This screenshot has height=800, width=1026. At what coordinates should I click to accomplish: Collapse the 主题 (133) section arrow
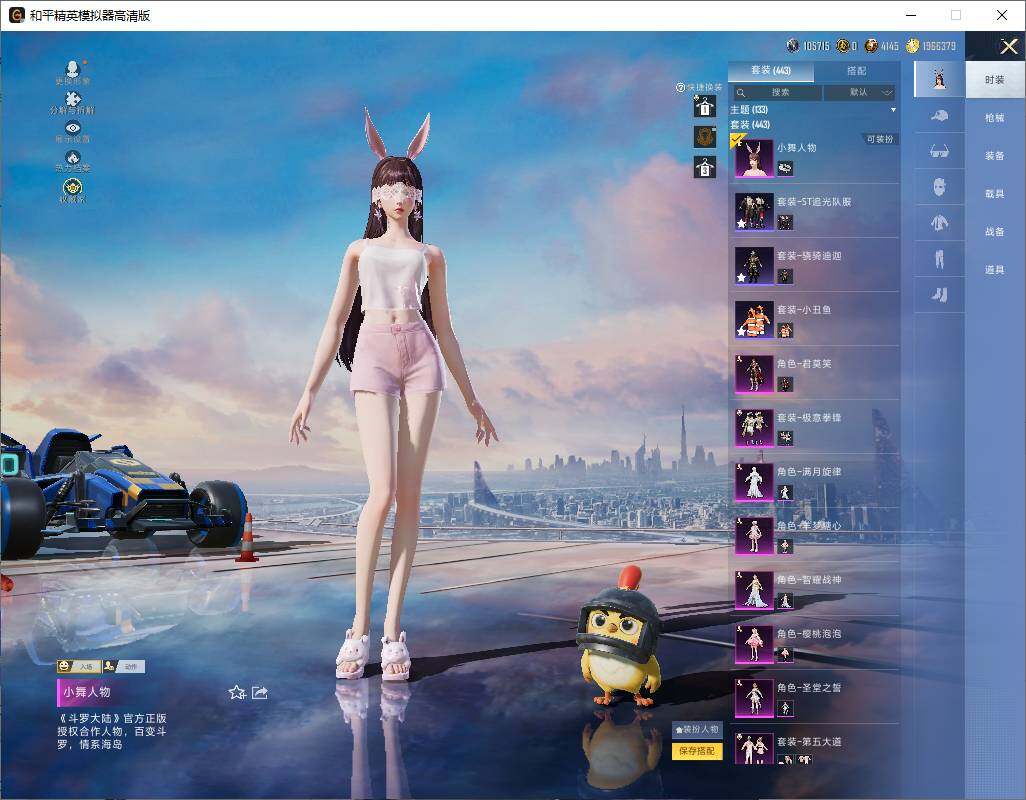[x=893, y=110]
